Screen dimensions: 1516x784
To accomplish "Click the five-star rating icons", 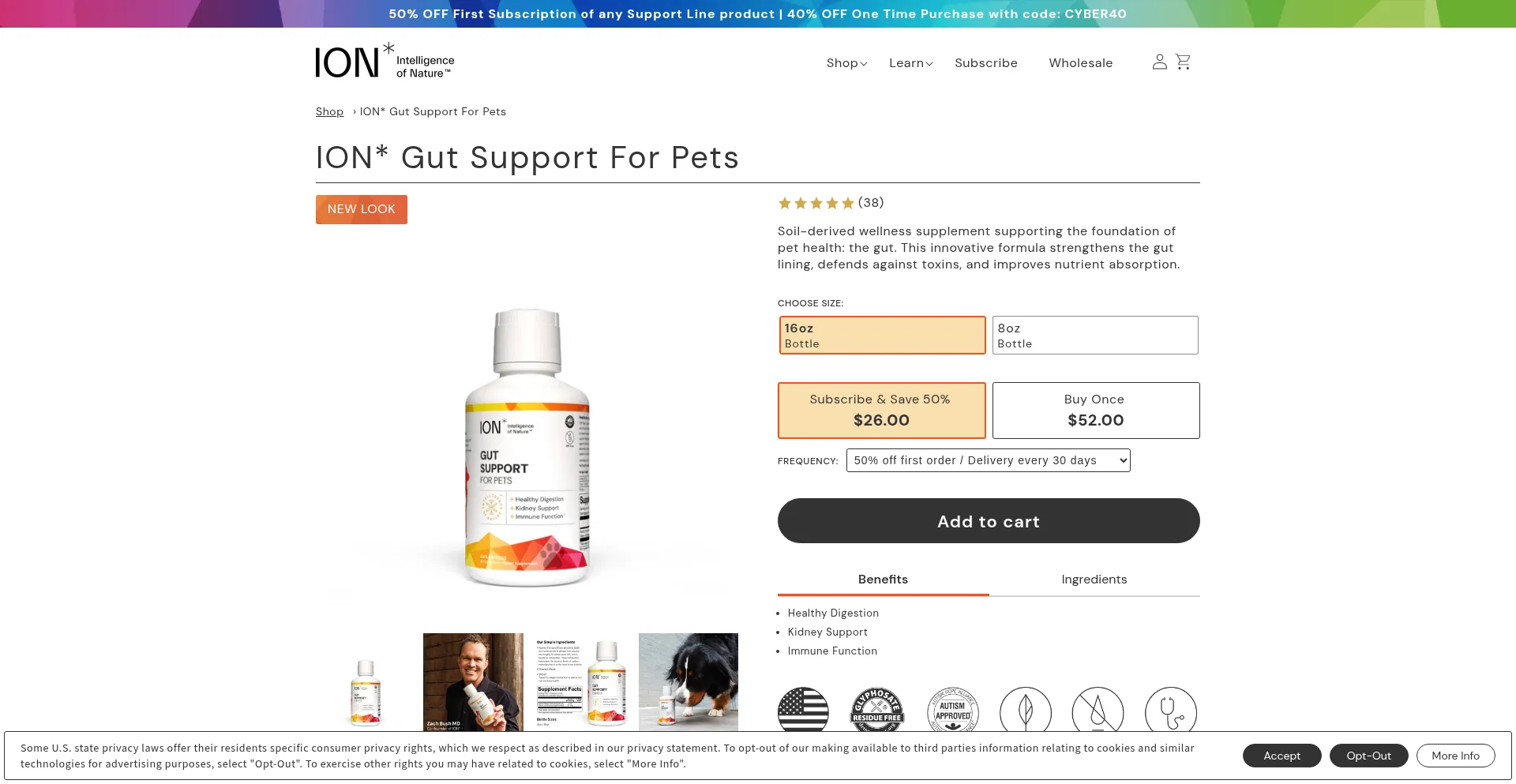I will pyautogui.click(x=816, y=203).
